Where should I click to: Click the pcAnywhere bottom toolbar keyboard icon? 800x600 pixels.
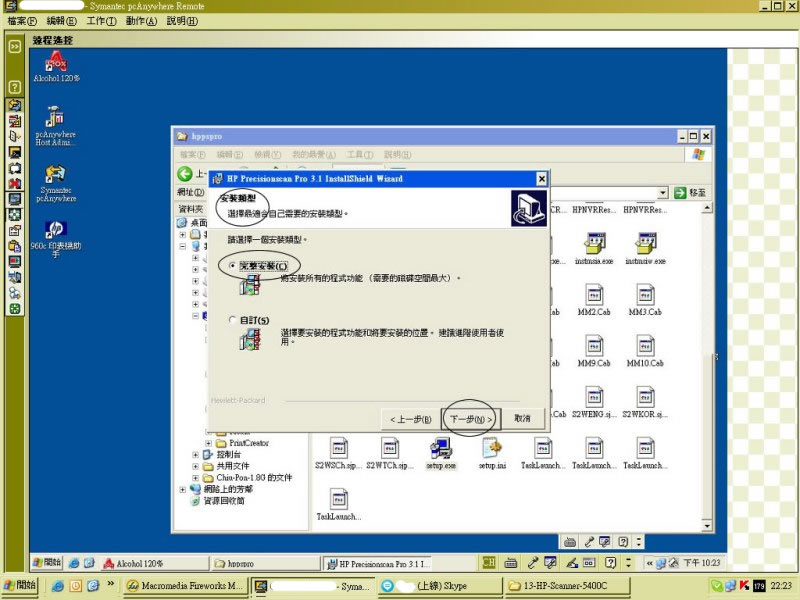click(x=570, y=541)
